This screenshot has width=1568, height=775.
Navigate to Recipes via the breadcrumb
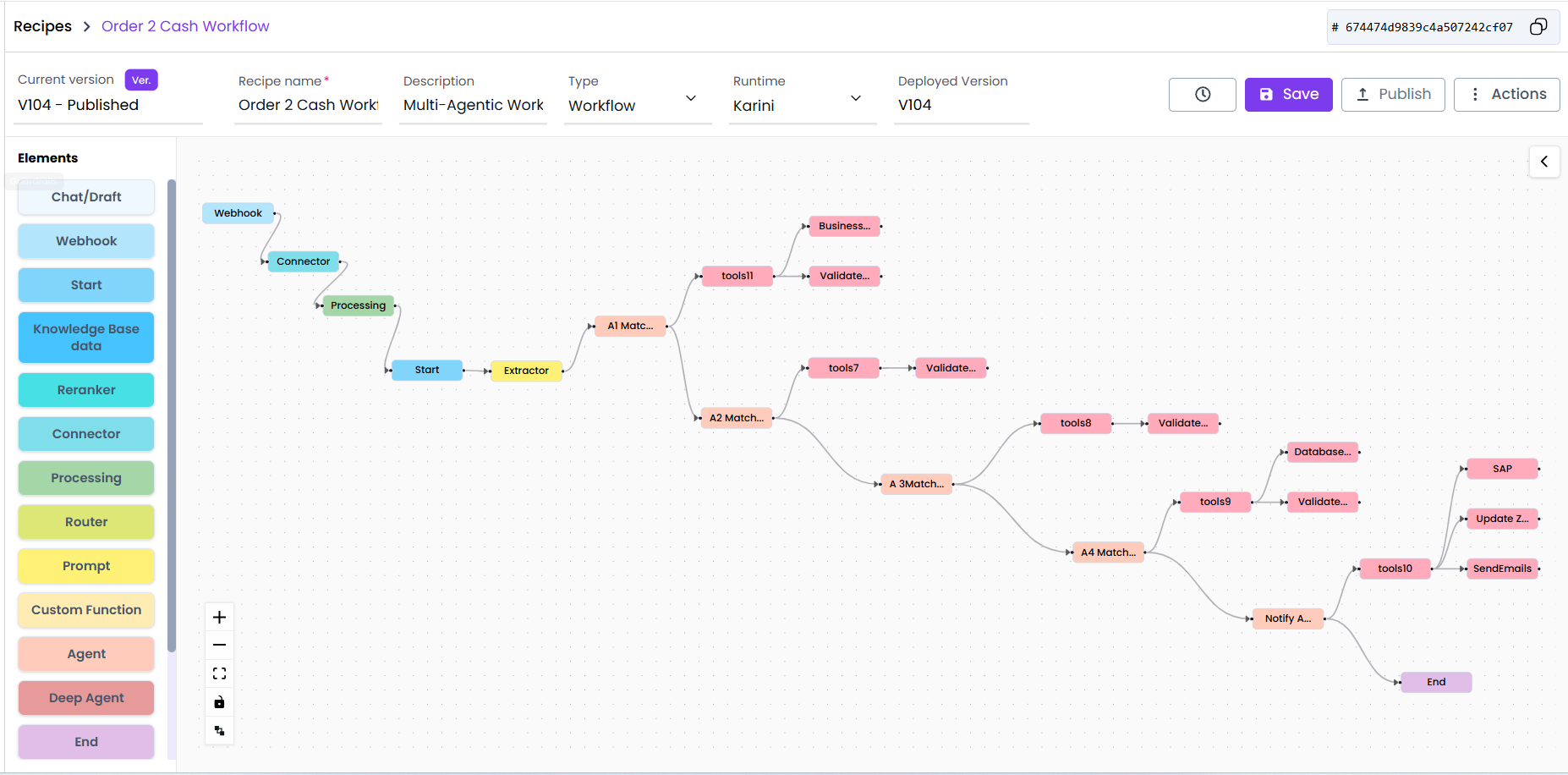(x=42, y=25)
